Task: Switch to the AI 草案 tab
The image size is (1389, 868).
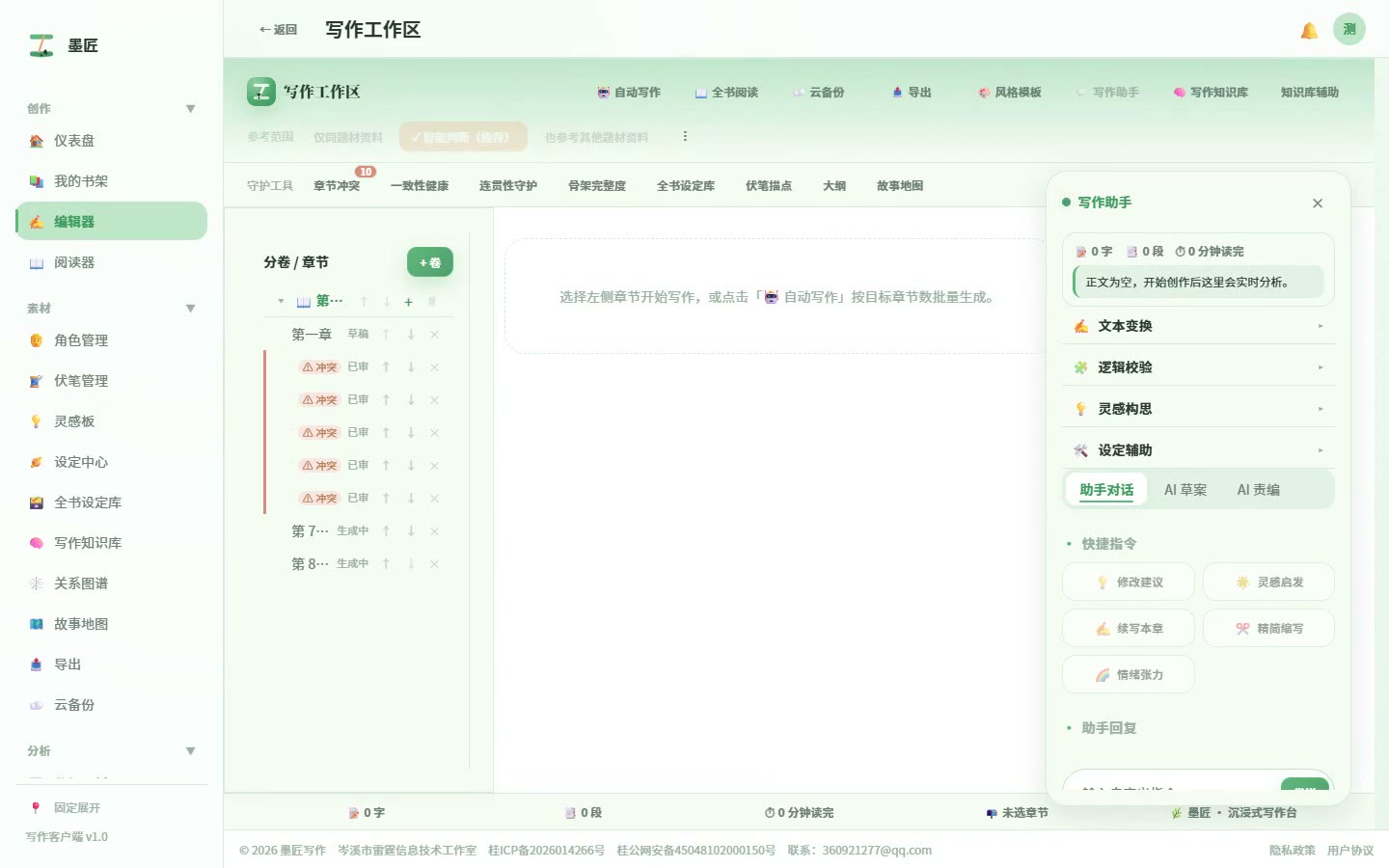Action: tap(1185, 490)
